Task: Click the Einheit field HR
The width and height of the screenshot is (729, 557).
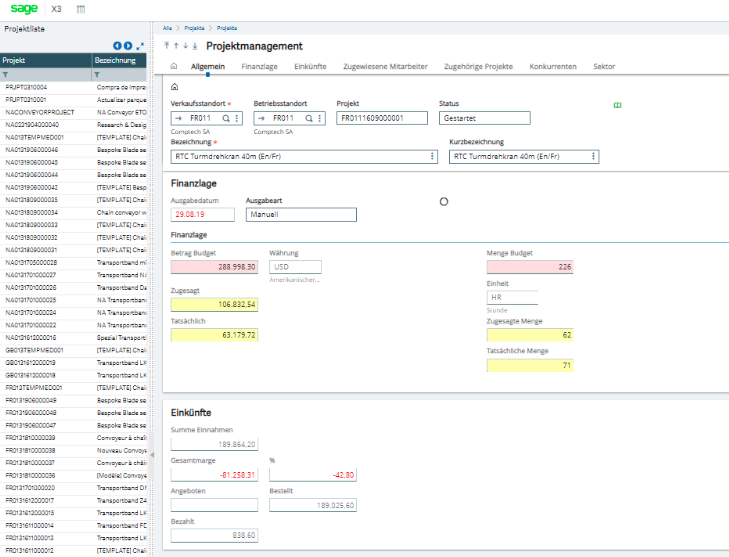Action: (512, 297)
